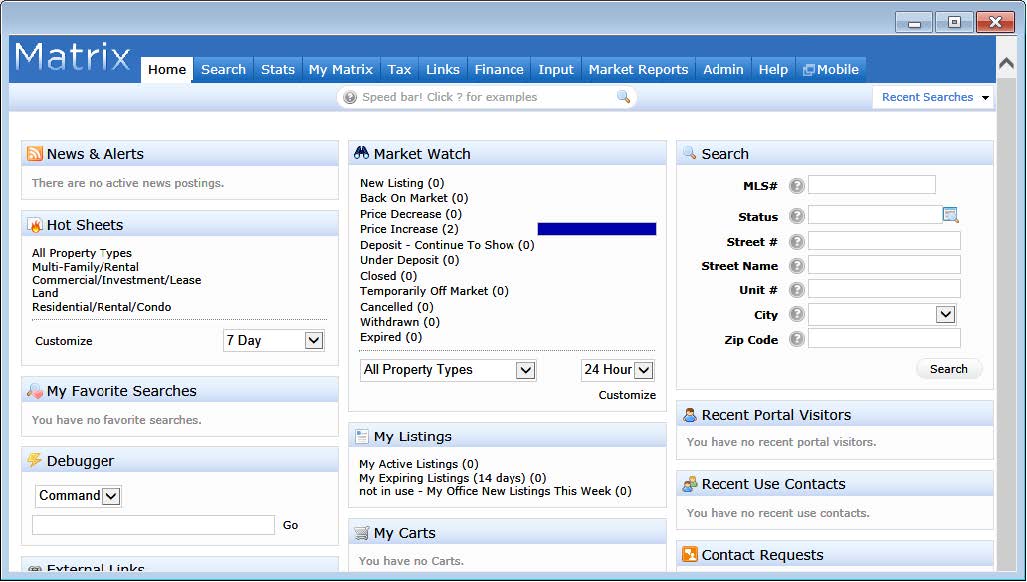The height and width of the screenshot is (582, 1027).
Task: Click the blue Price Increase bar
Action: click(x=597, y=228)
